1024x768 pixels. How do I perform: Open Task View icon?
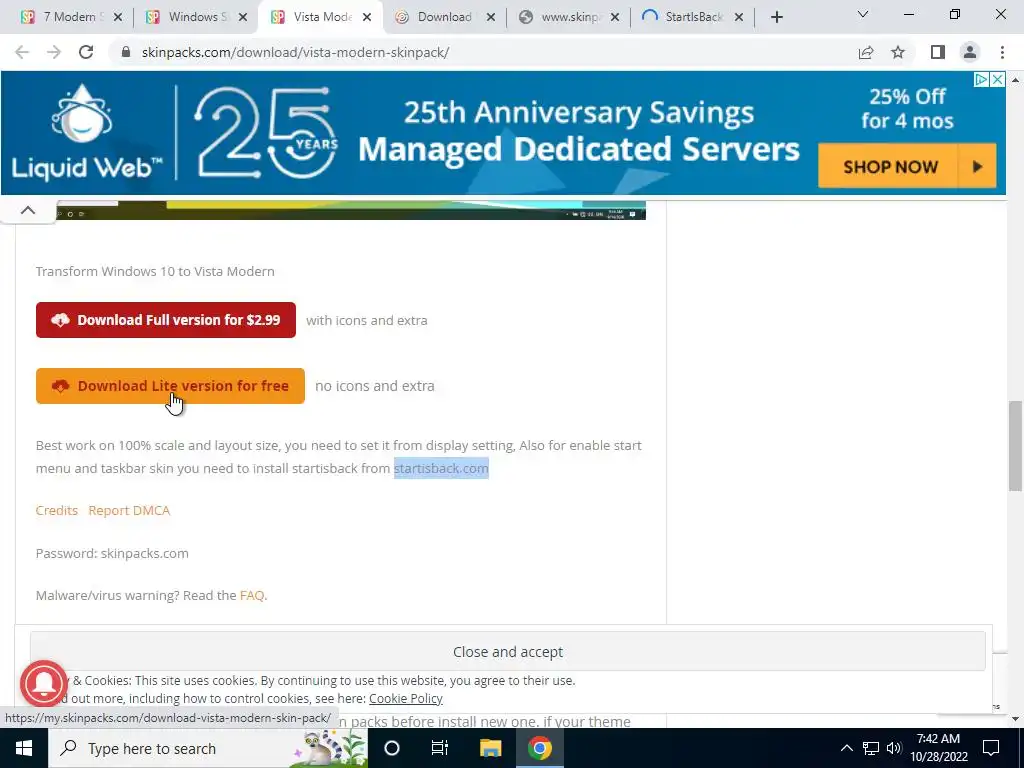point(440,748)
